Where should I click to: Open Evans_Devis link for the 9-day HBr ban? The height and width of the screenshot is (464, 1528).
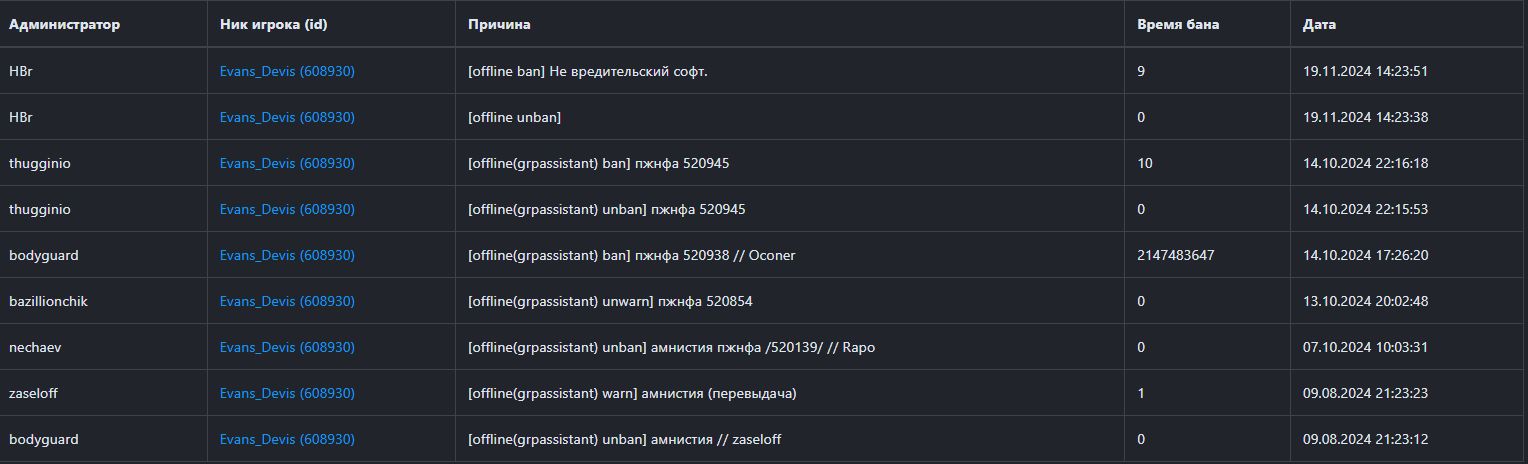click(287, 71)
